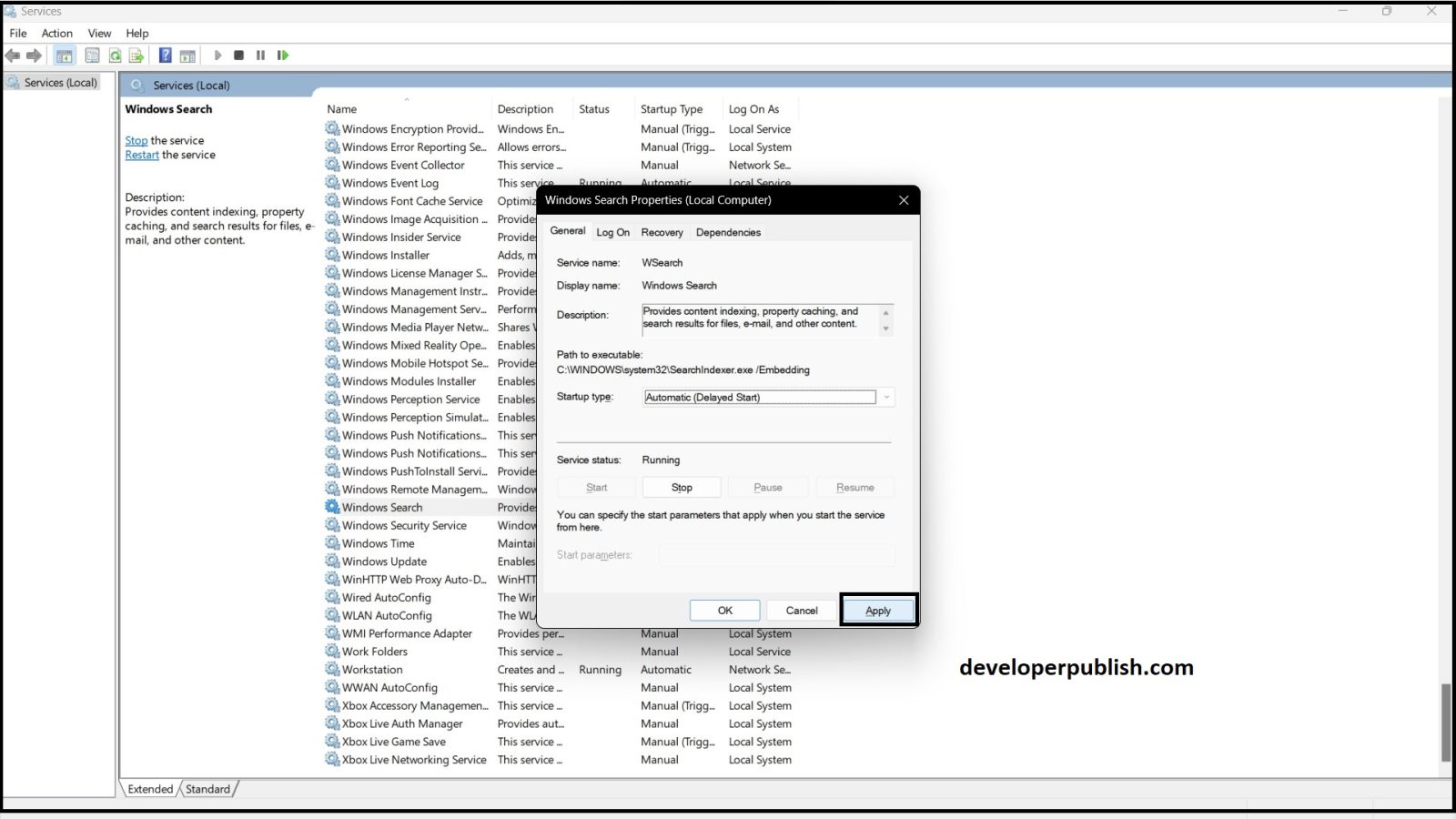
Task: Switch to the Standard view tab
Action: (207, 789)
